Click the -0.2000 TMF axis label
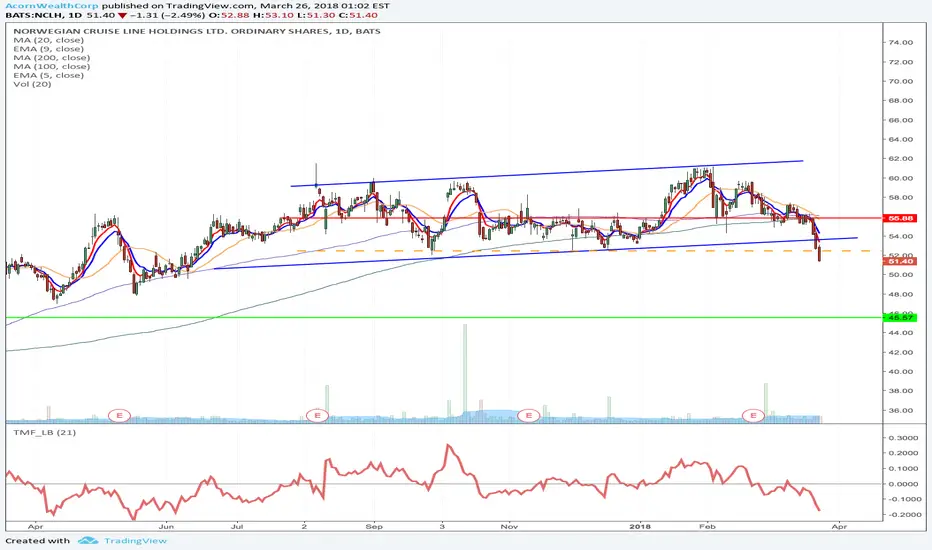The height and width of the screenshot is (550, 932). [902, 515]
